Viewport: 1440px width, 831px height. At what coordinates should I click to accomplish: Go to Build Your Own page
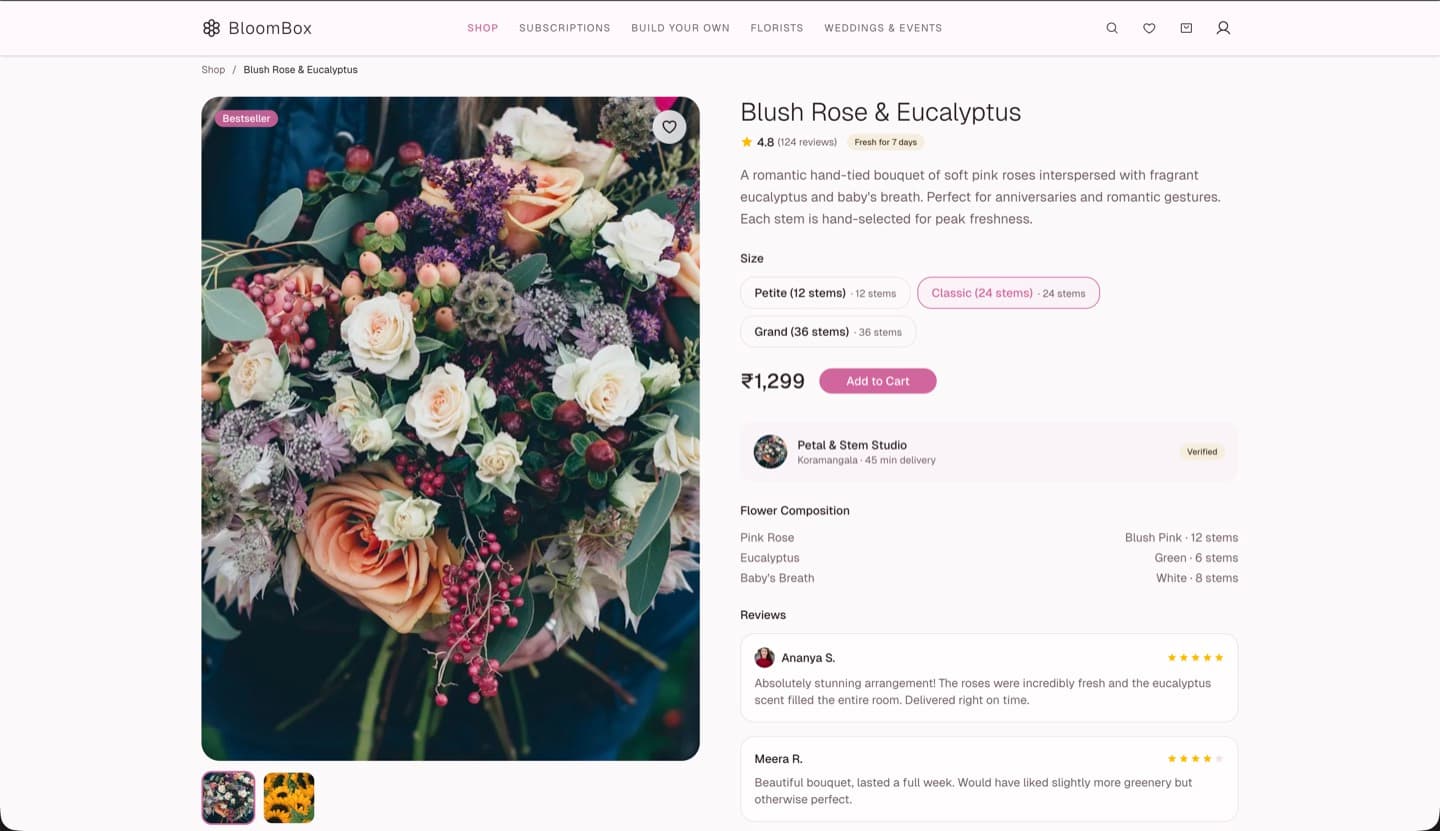680,28
